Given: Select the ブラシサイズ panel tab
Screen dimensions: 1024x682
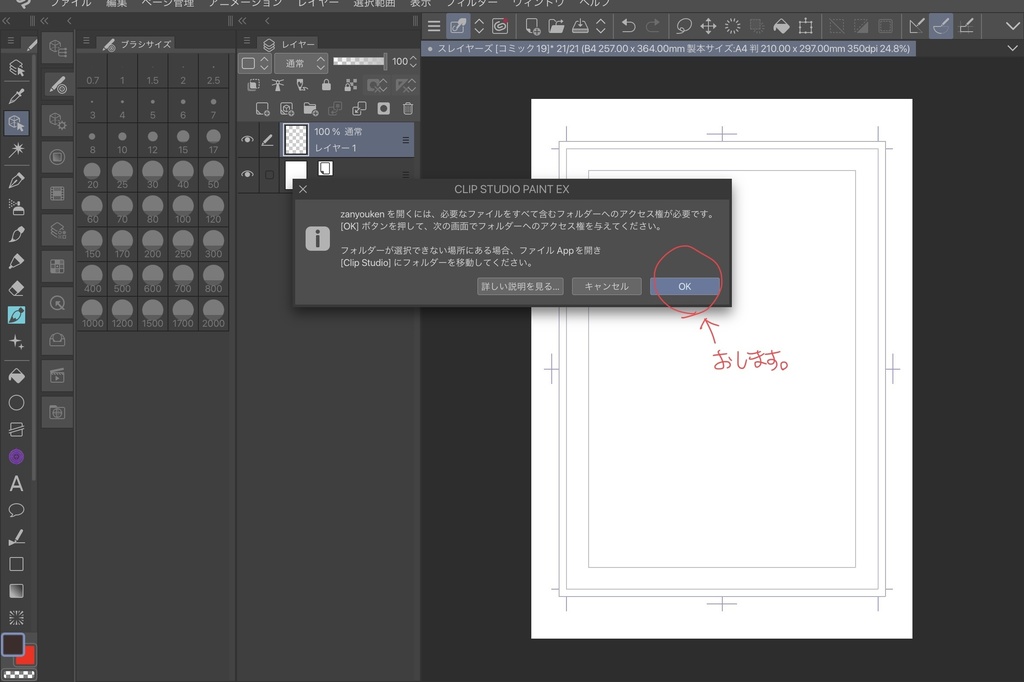Looking at the screenshot, I should [x=137, y=44].
